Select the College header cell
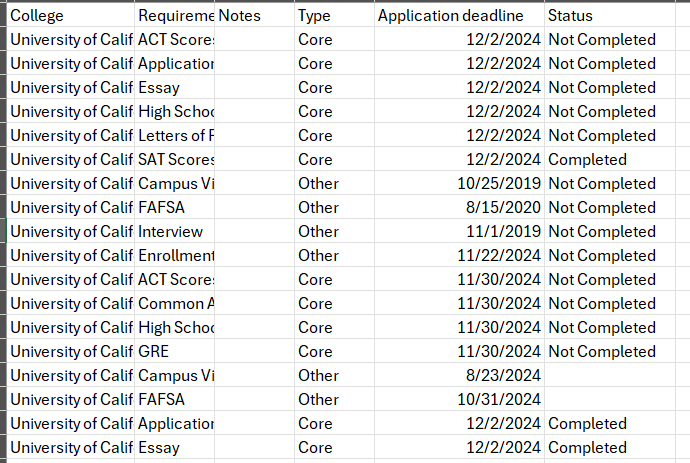This screenshot has height=463, width=690. pyautogui.click(x=70, y=16)
